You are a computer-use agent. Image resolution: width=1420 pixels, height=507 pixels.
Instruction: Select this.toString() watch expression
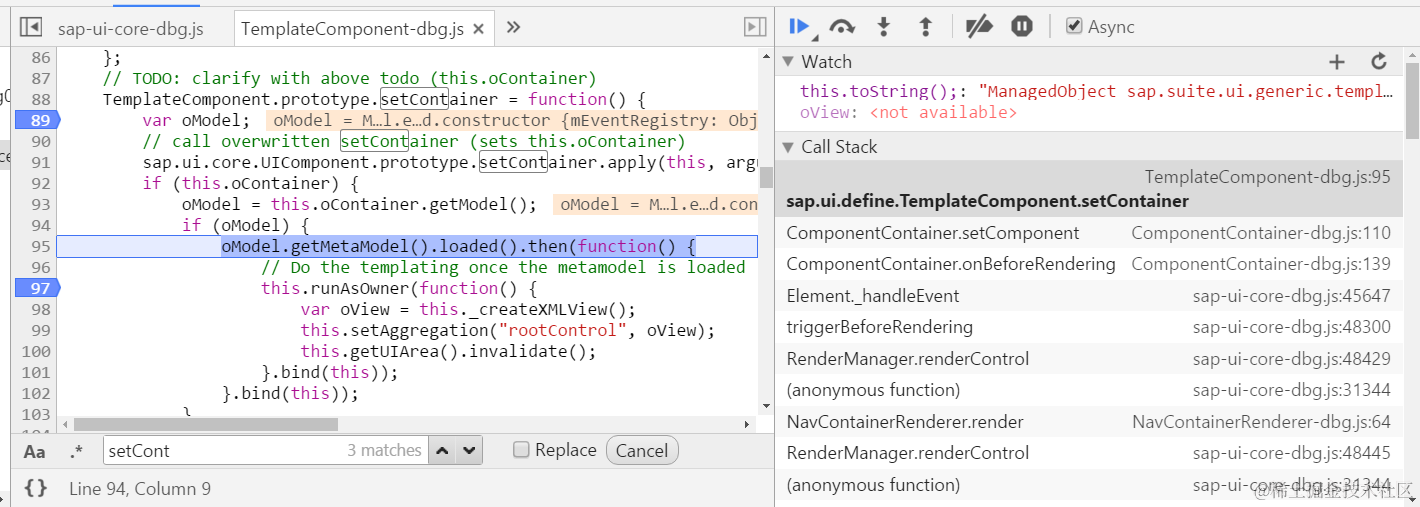click(1097, 91)
